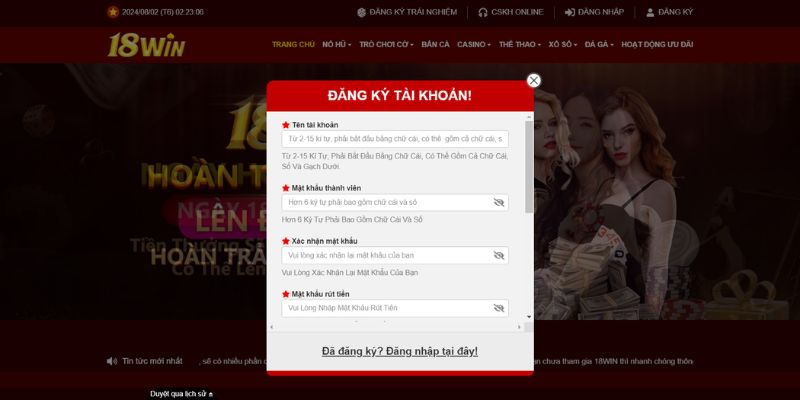800x400 pixels.
Task: Toggle withdrawal password visibility eye
Action: tap(498, 308)
